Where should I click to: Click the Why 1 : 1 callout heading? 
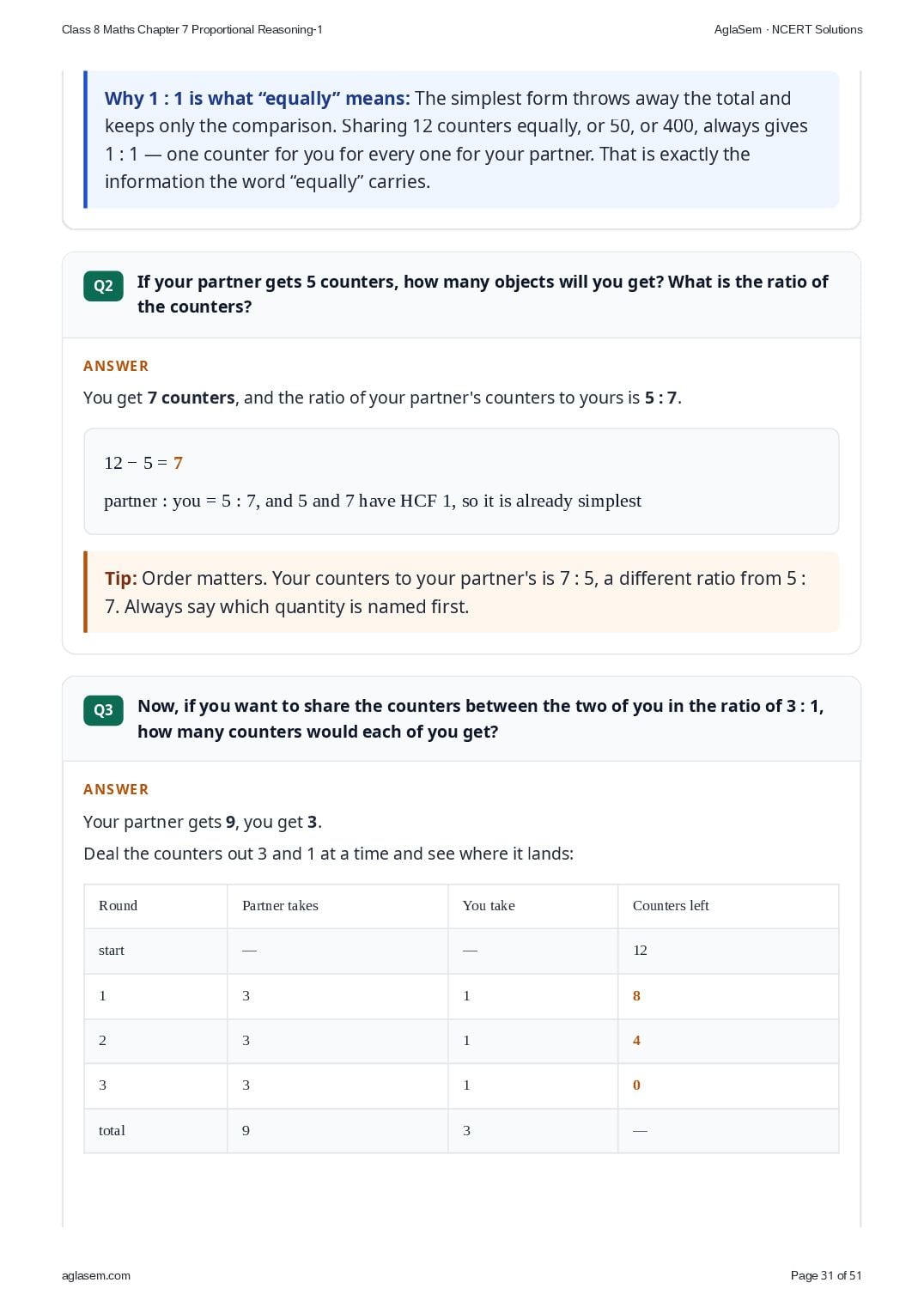(x=258, y=99)
